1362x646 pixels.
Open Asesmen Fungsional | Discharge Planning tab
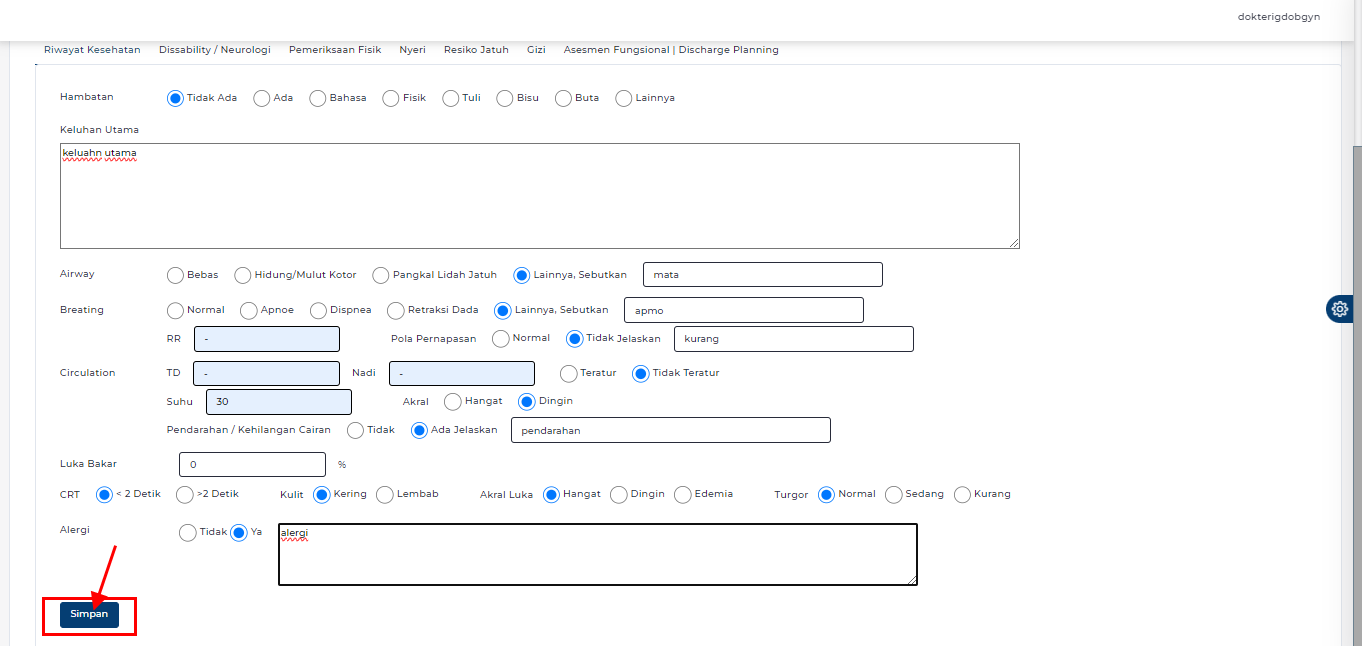click(x=671, y=49)
